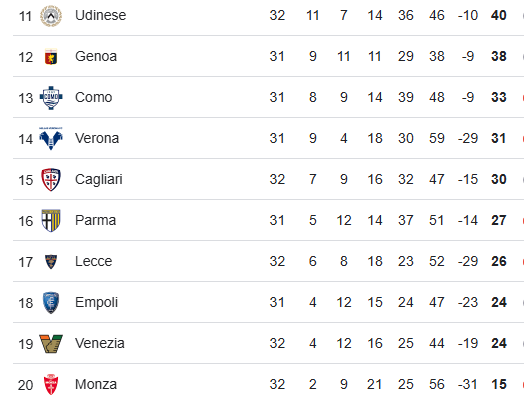Open the Como team name
The image size is (524, 395).
click(x=94, y=98)
